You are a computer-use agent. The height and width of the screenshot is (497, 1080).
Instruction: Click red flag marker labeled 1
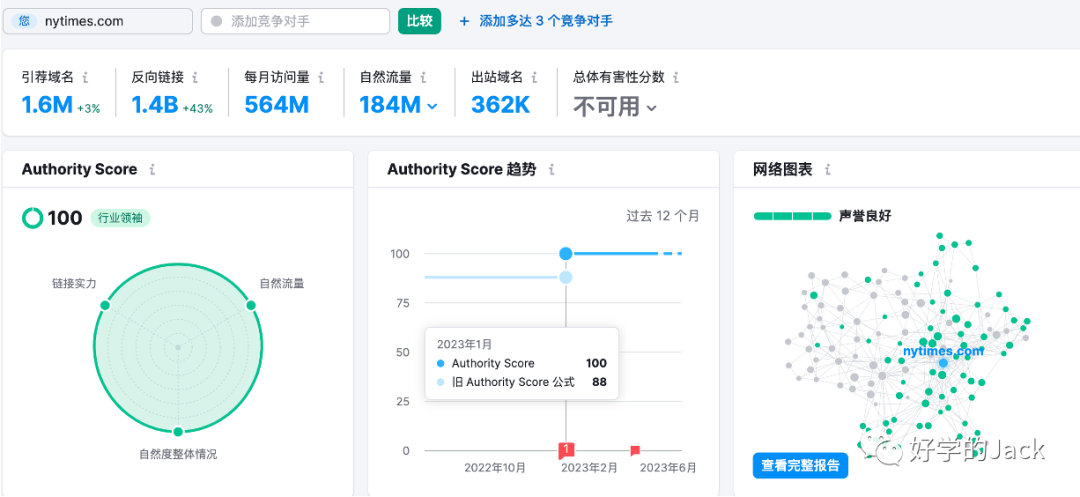[566, 450]
